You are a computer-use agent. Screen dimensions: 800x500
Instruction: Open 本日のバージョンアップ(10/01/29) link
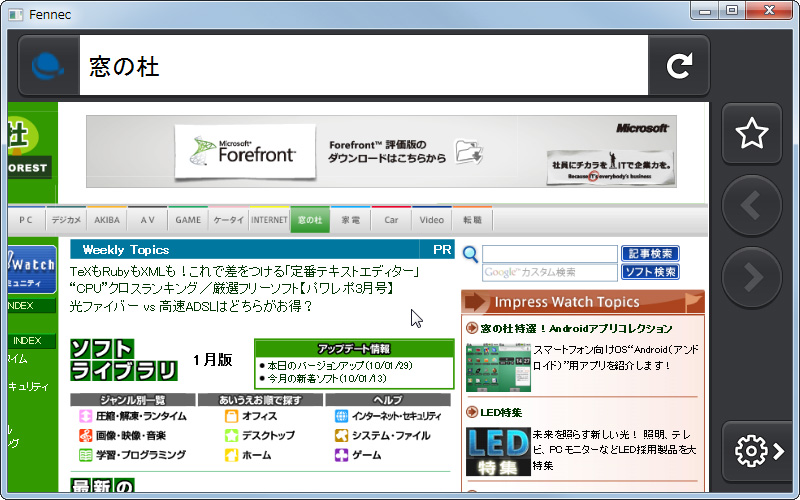point(339,365)
